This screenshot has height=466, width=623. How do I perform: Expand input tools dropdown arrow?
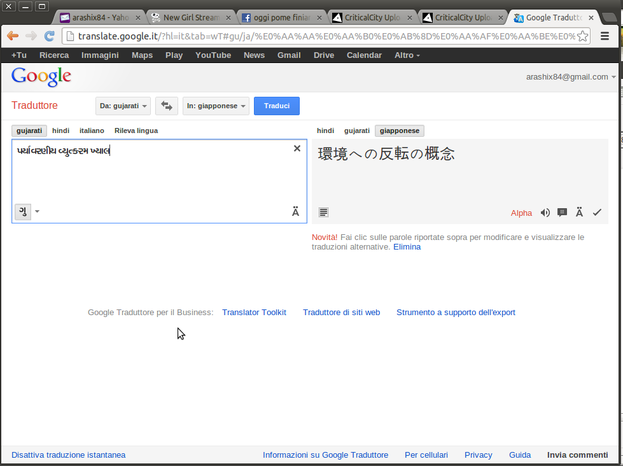point(37,211)
